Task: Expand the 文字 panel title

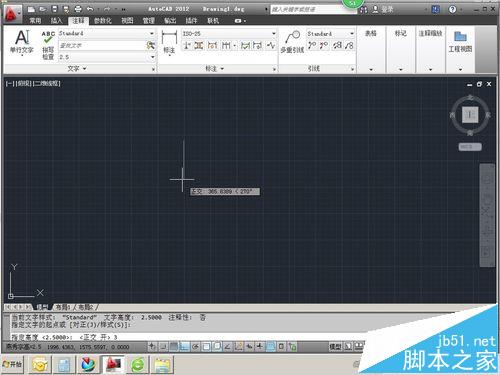Action: (77, 69)
